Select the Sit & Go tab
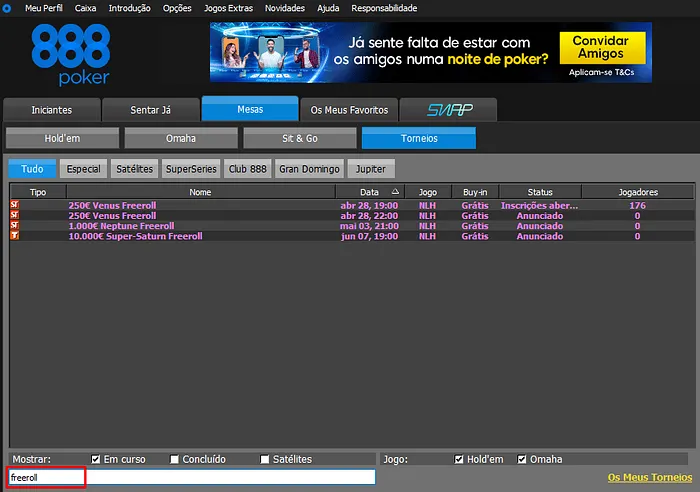700x492 pixels. (300, 138)
